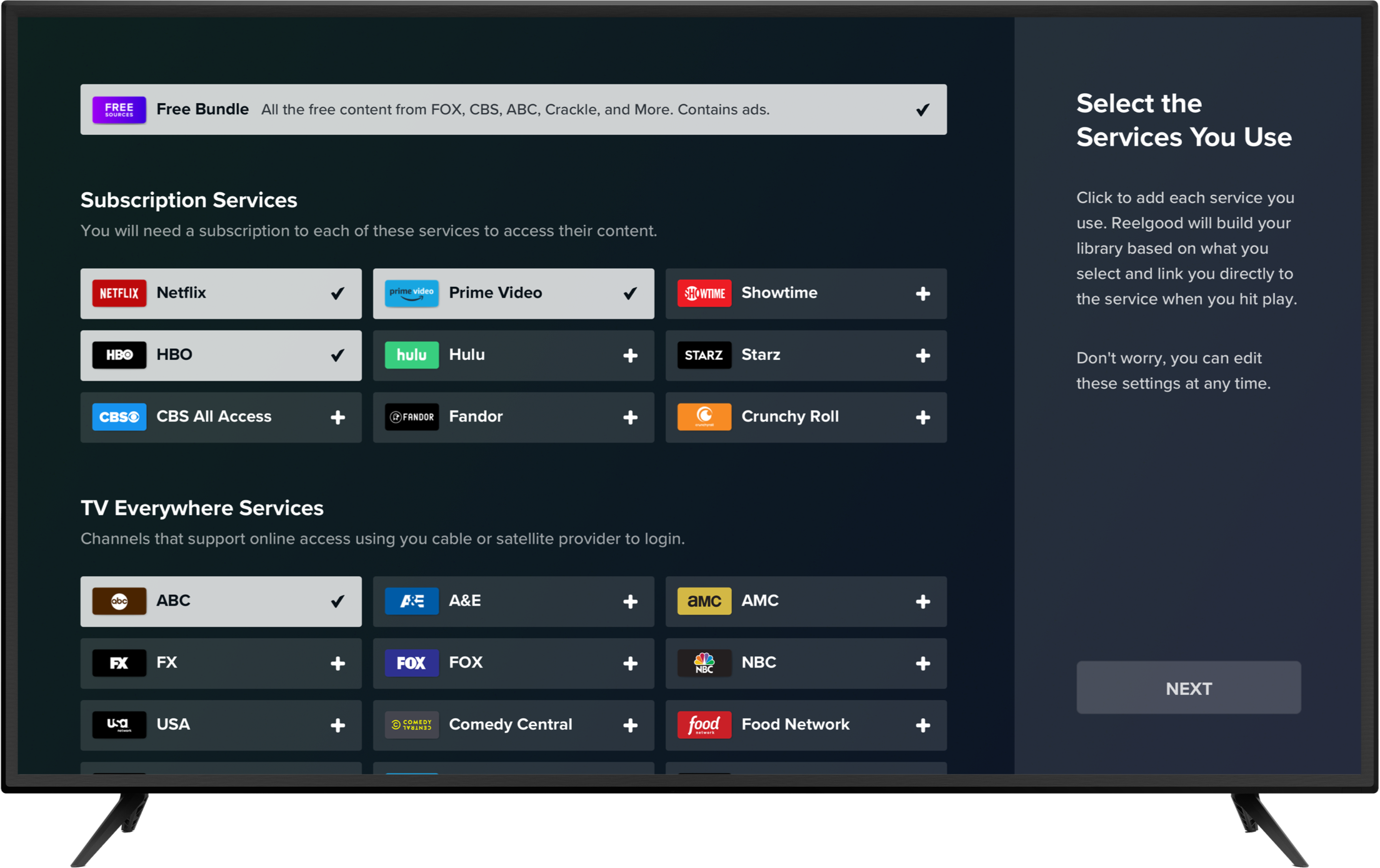Click the Prime Video logo icon
Screen dimensions: 1380x868
(411, 293)
